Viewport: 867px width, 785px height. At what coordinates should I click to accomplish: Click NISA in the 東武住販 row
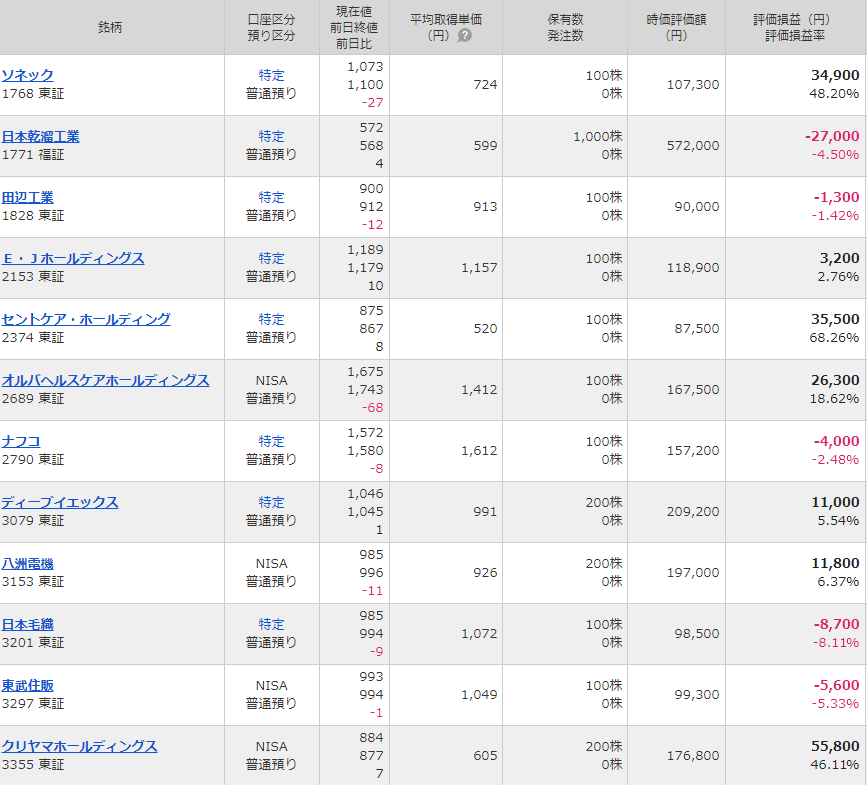[271, 686]
